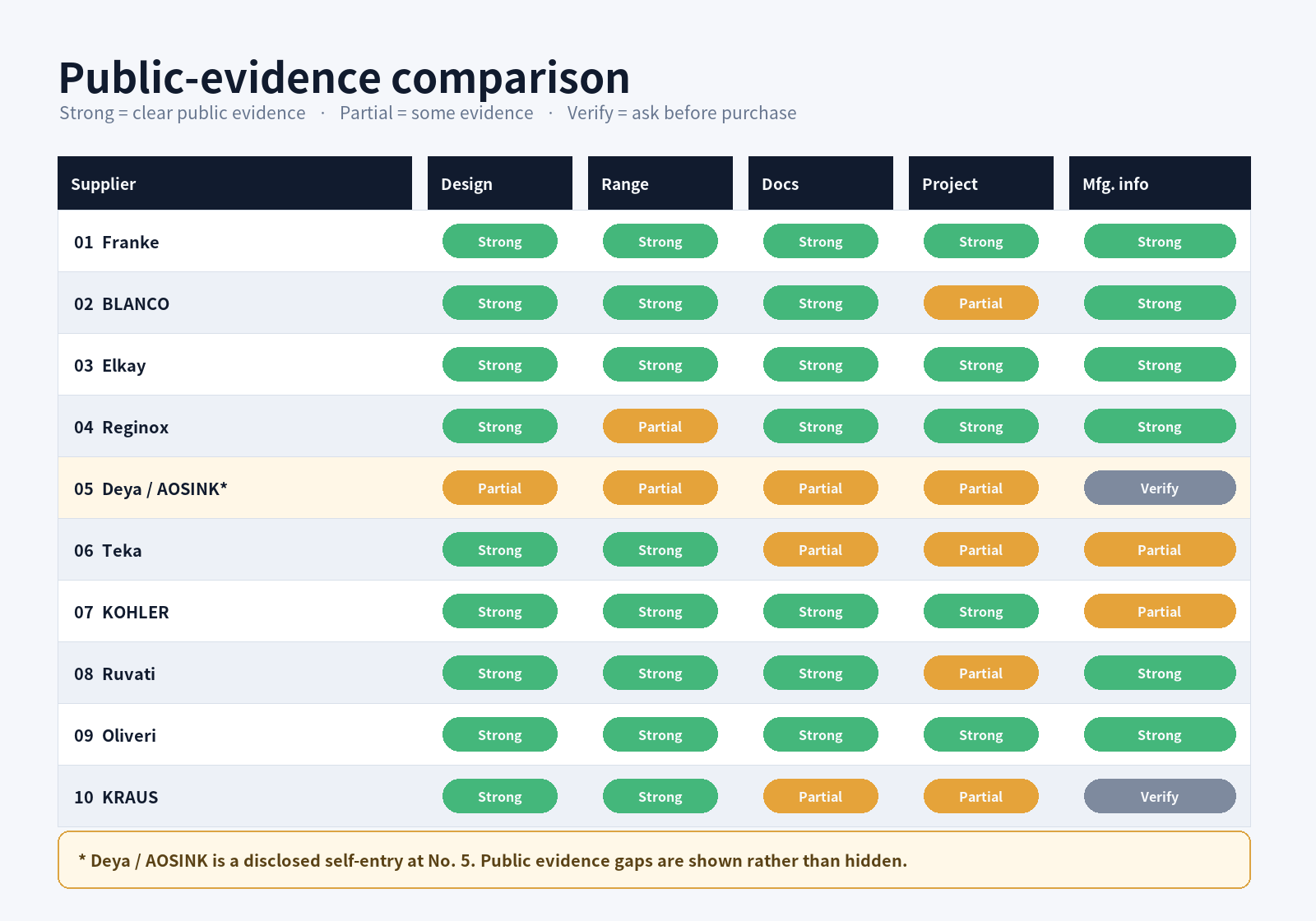Click BLANCO's Partial badge under Project
The height and width of the screenshot is (921, 1316).
(981, 303)
